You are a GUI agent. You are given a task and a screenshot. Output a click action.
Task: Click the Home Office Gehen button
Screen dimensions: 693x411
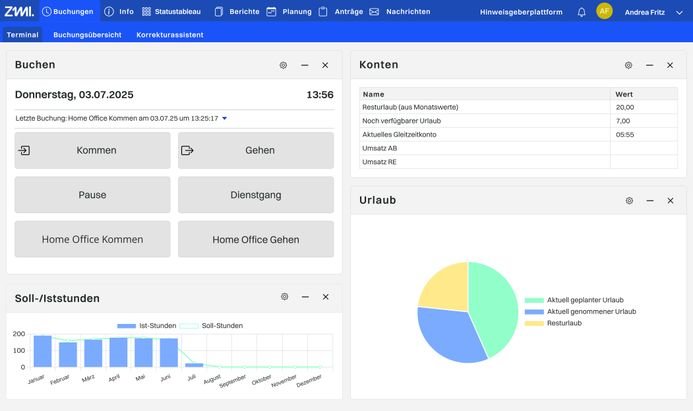256,239
